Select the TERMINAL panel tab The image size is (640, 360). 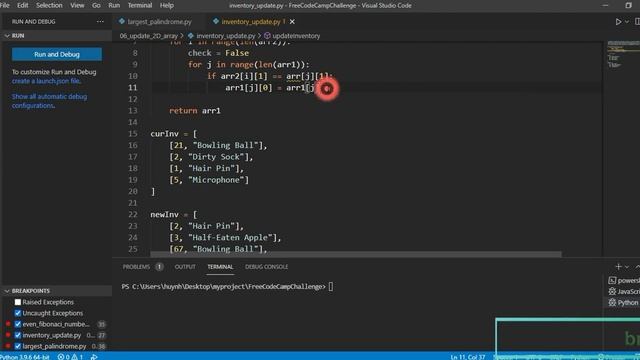click(x=220, y=267)
